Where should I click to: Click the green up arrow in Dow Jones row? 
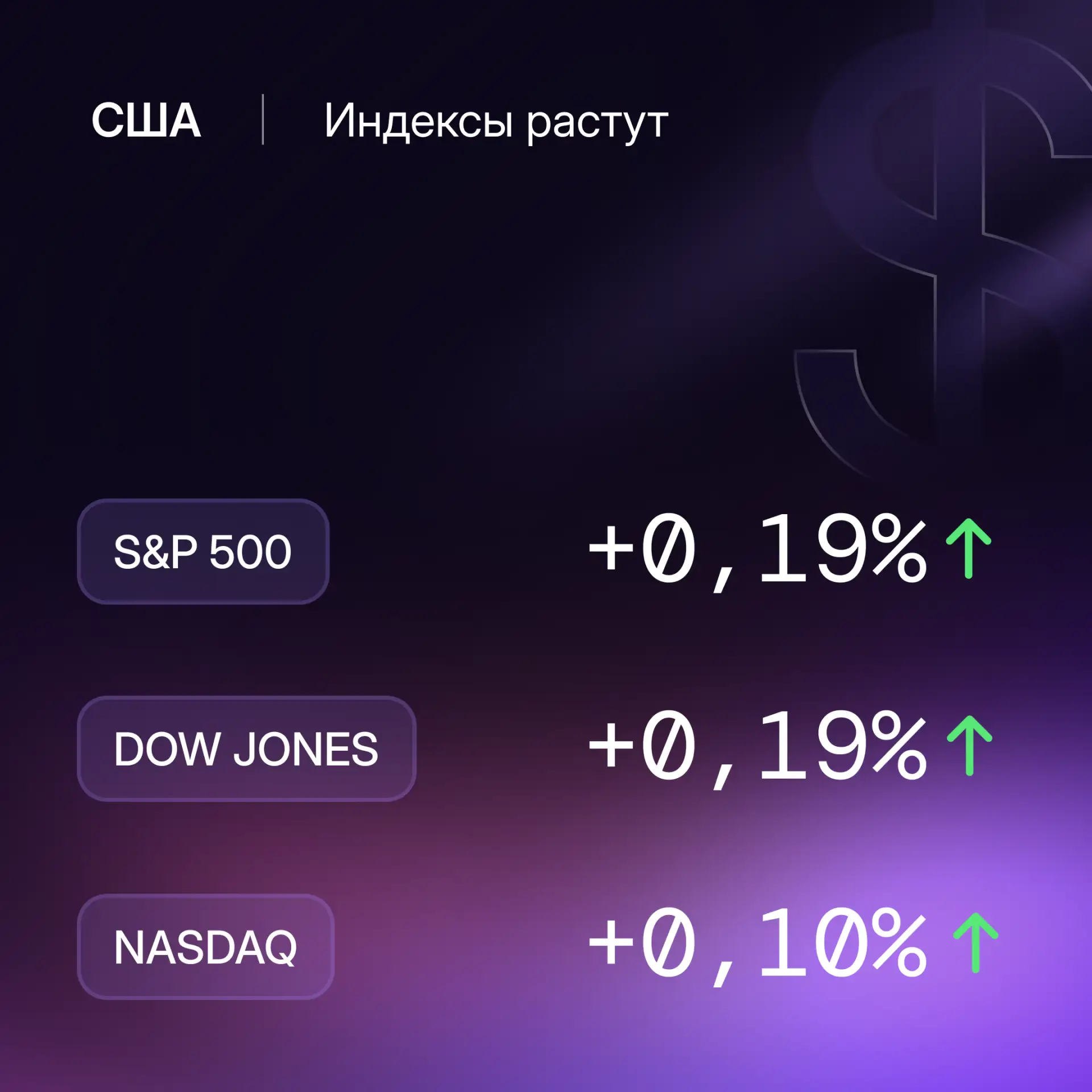tap(969, 746)
